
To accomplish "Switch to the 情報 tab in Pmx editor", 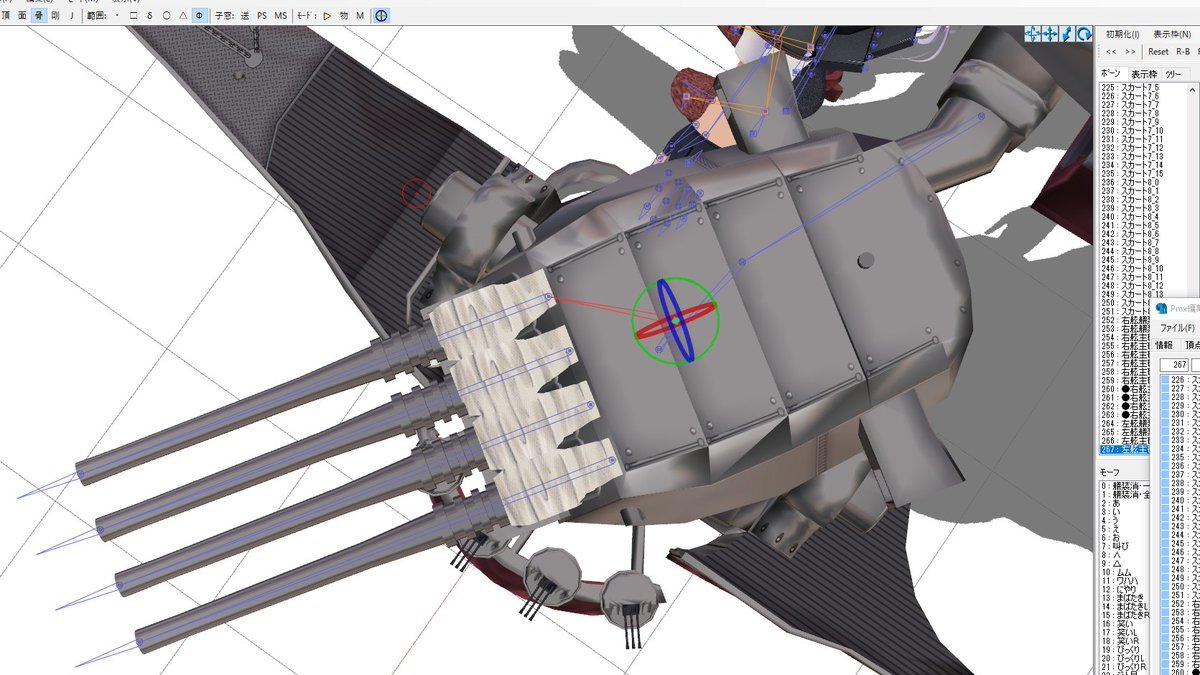I will pos(1164,345).
